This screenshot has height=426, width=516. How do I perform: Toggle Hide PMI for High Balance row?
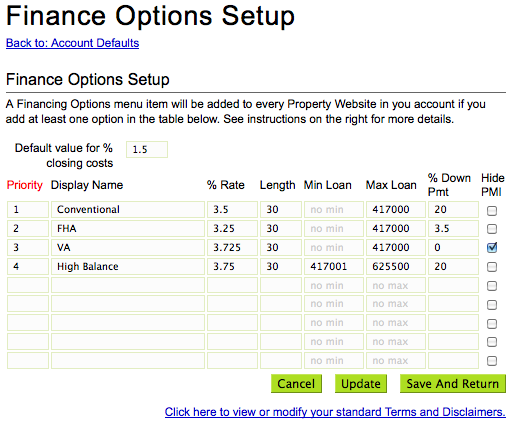coord(492,267)
